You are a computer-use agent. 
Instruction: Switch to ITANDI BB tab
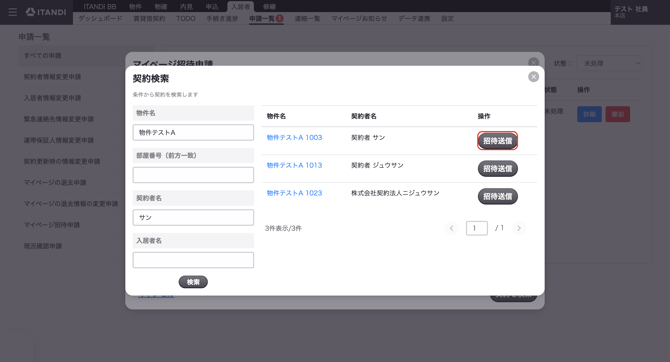(x=100, y=6)
